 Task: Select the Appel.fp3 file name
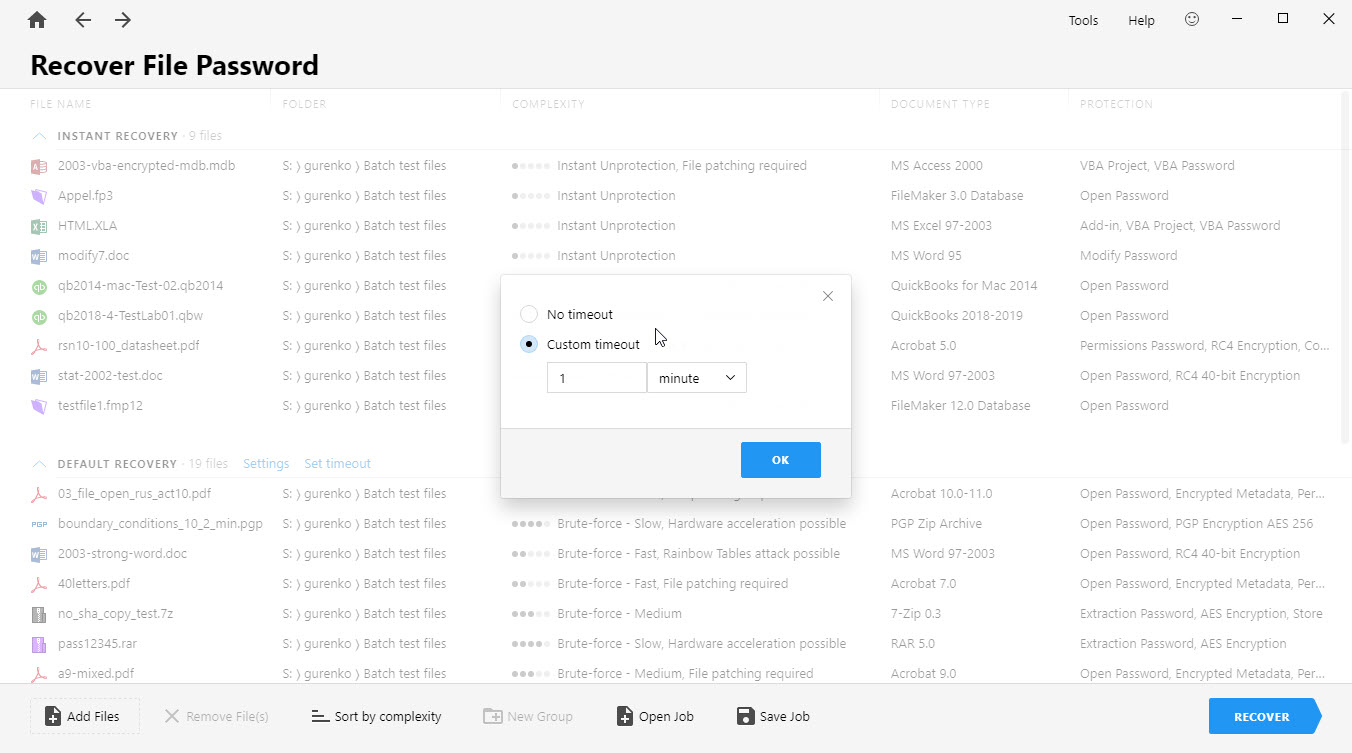point(85,196)
